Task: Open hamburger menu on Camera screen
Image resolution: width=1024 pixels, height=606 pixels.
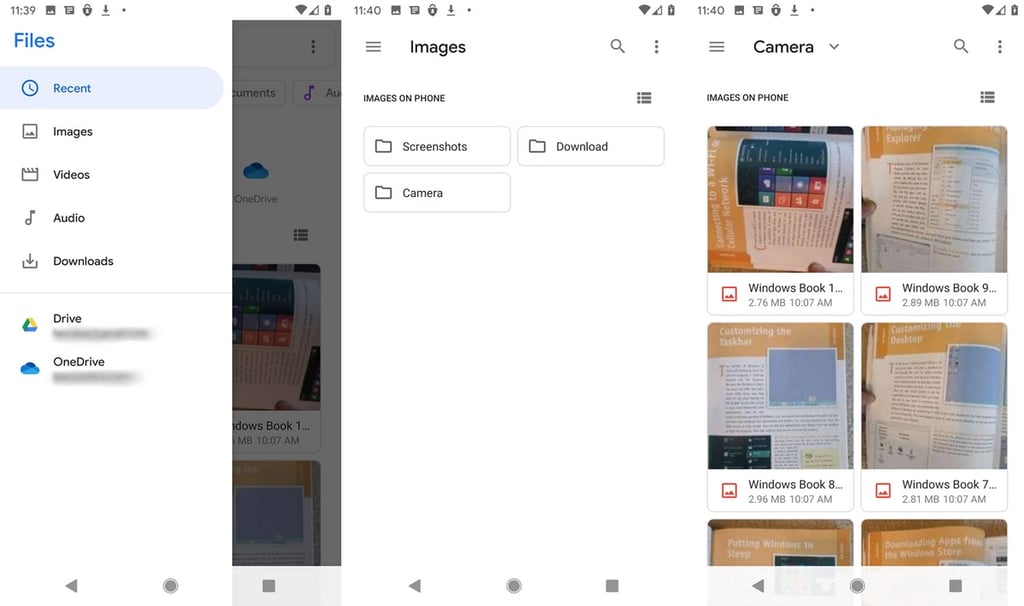Action: coord(716,46)
